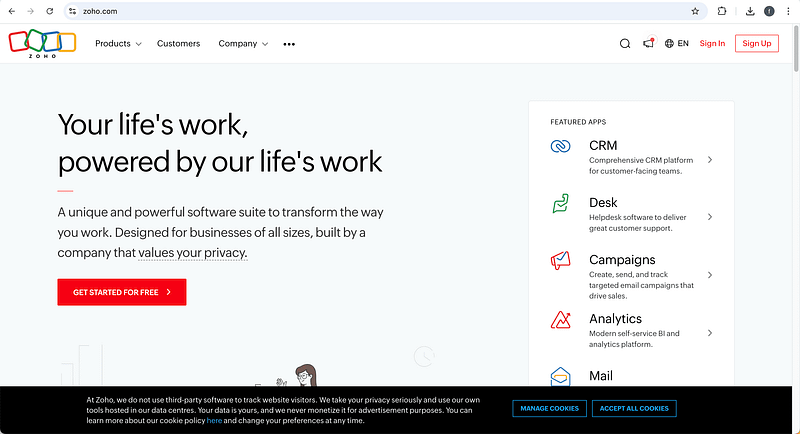Open the Desk heading link

[x=603, y=203]
